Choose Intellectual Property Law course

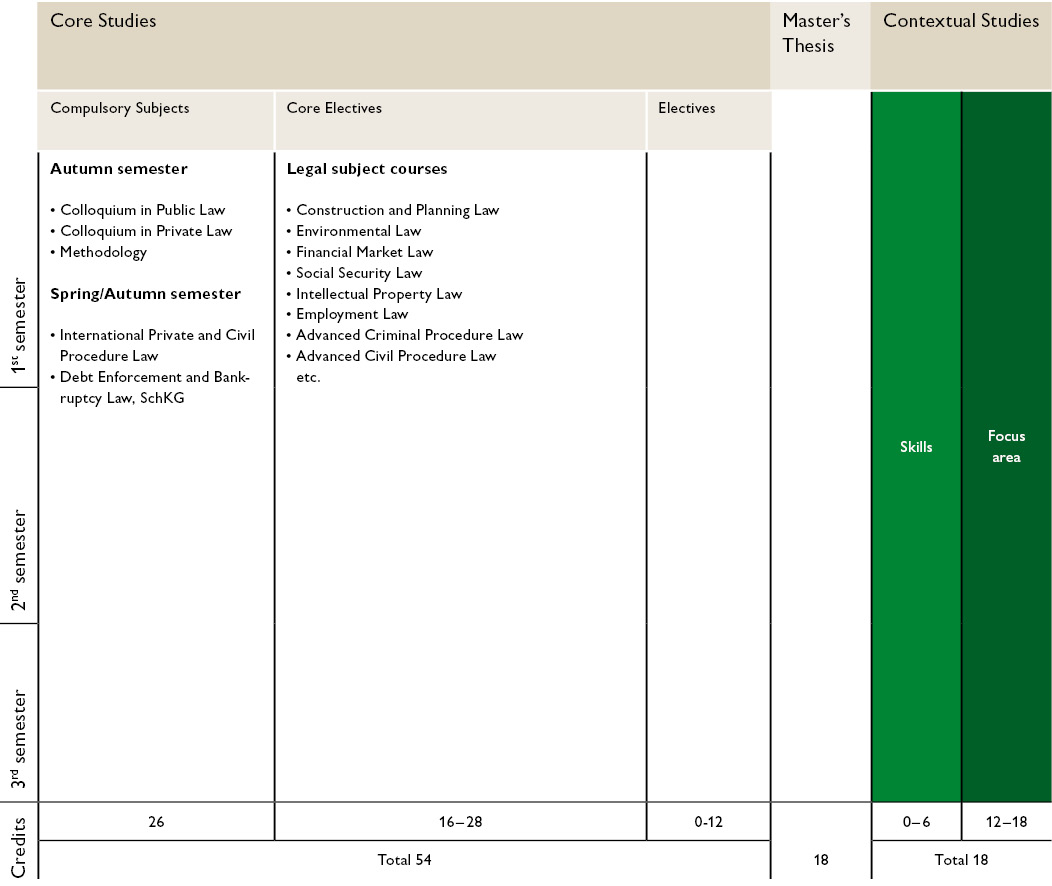pyautogui.click(x=379, y=294)
